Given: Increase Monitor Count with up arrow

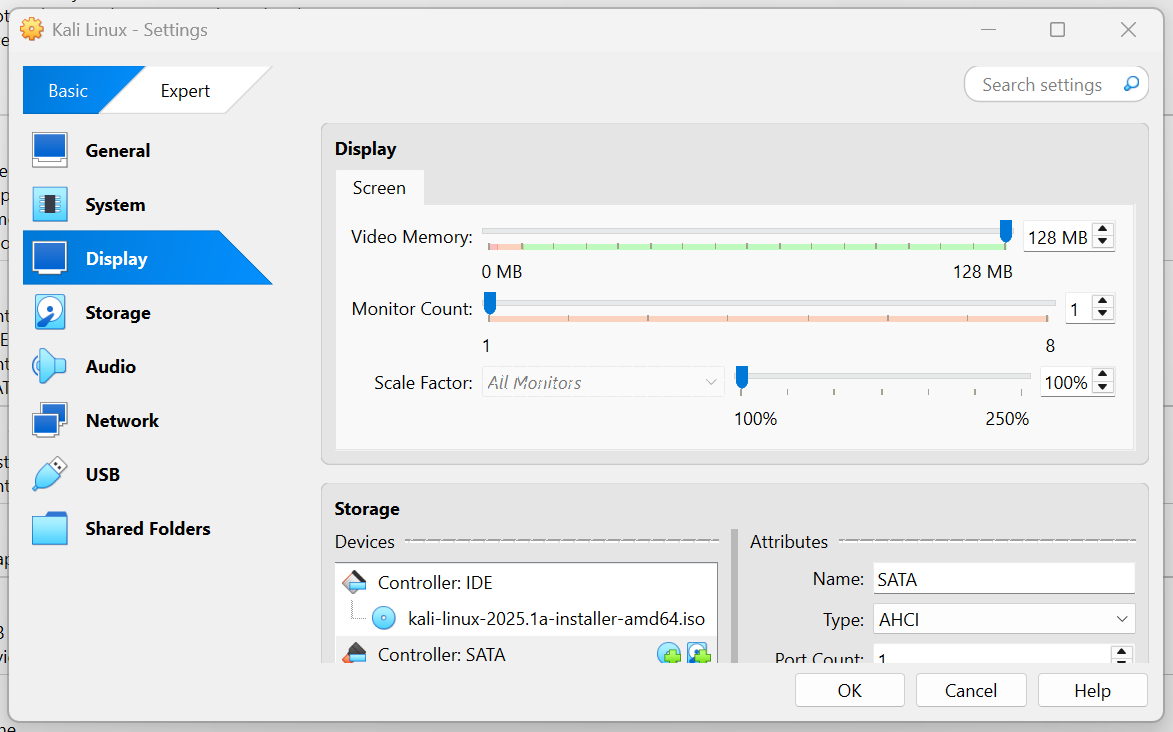Looking at the screenshot, I should (1103, 301).
